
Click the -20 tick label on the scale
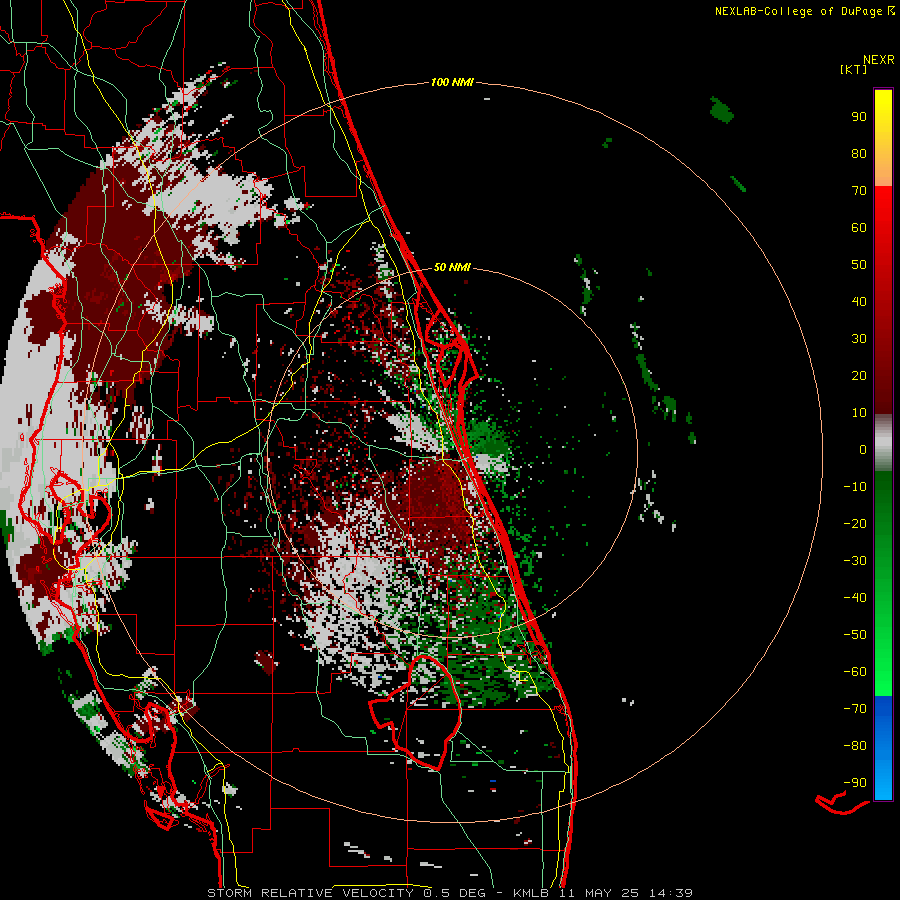click(855, 523)
